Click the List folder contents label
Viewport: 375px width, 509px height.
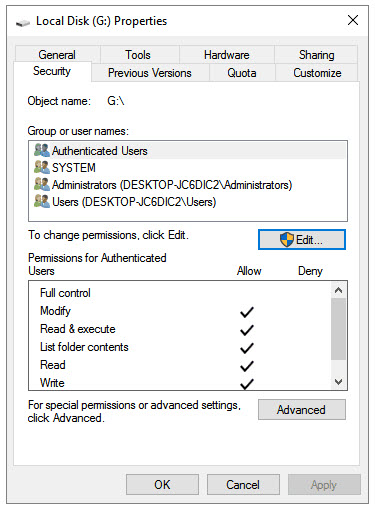coord(84,347)
